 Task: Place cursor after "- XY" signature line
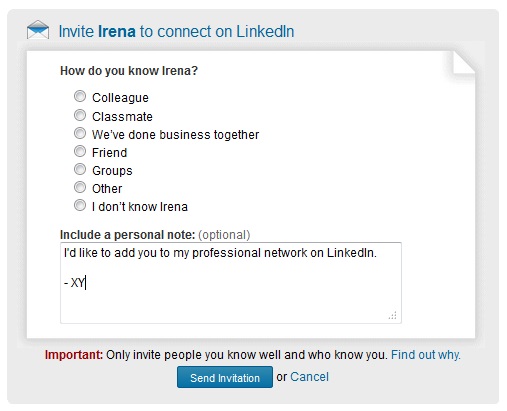tap(86, 283)
